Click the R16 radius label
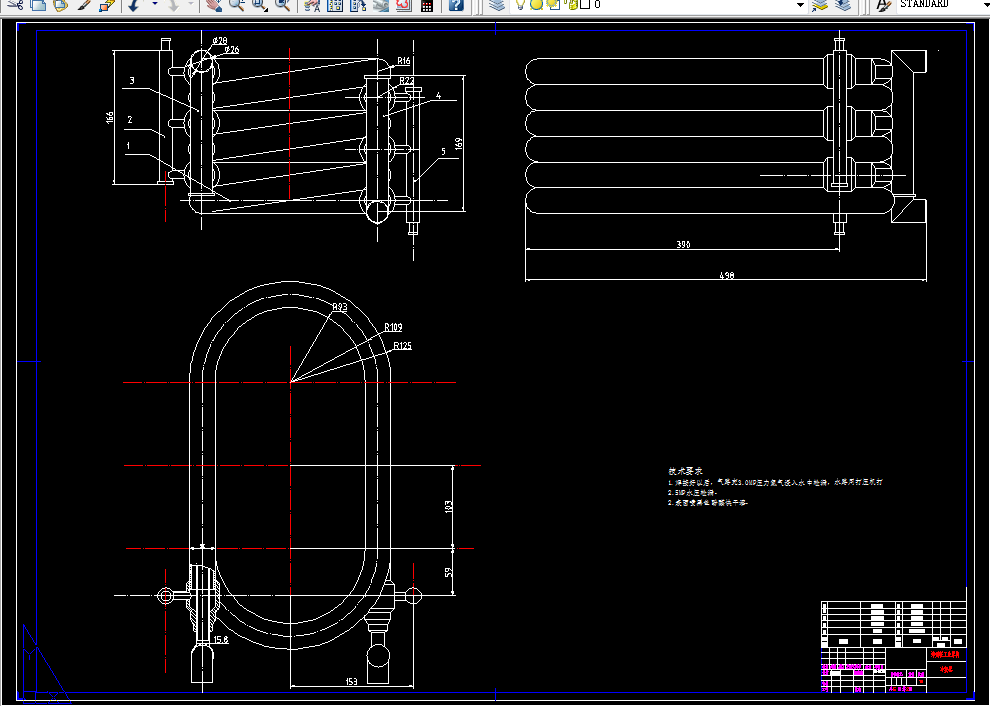 (403, 61)
